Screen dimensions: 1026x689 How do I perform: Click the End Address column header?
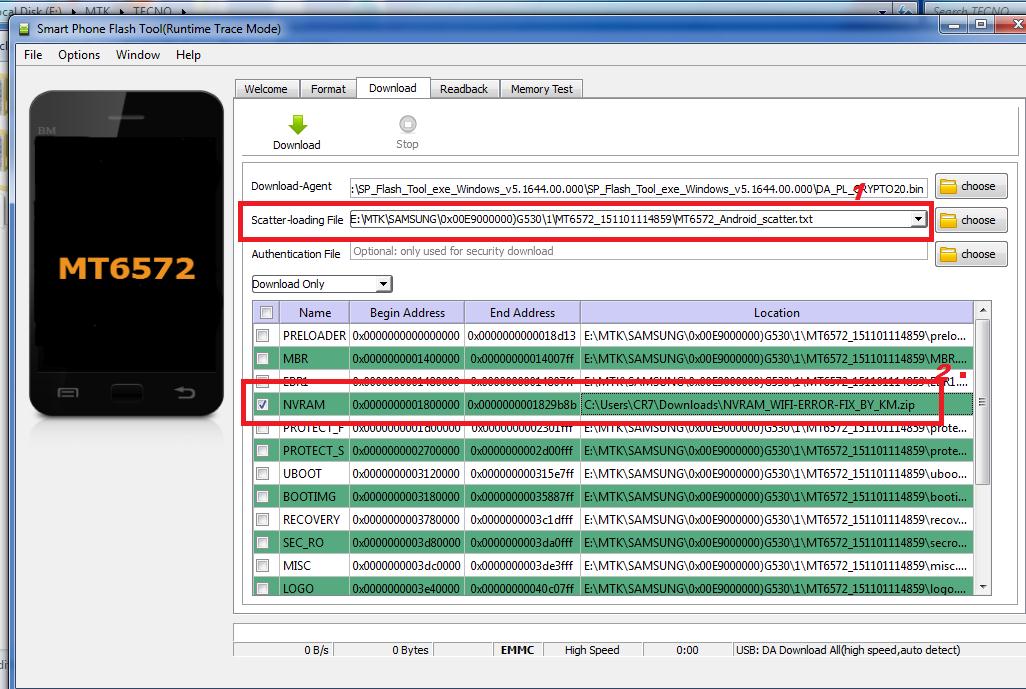[x=522, y=313]
